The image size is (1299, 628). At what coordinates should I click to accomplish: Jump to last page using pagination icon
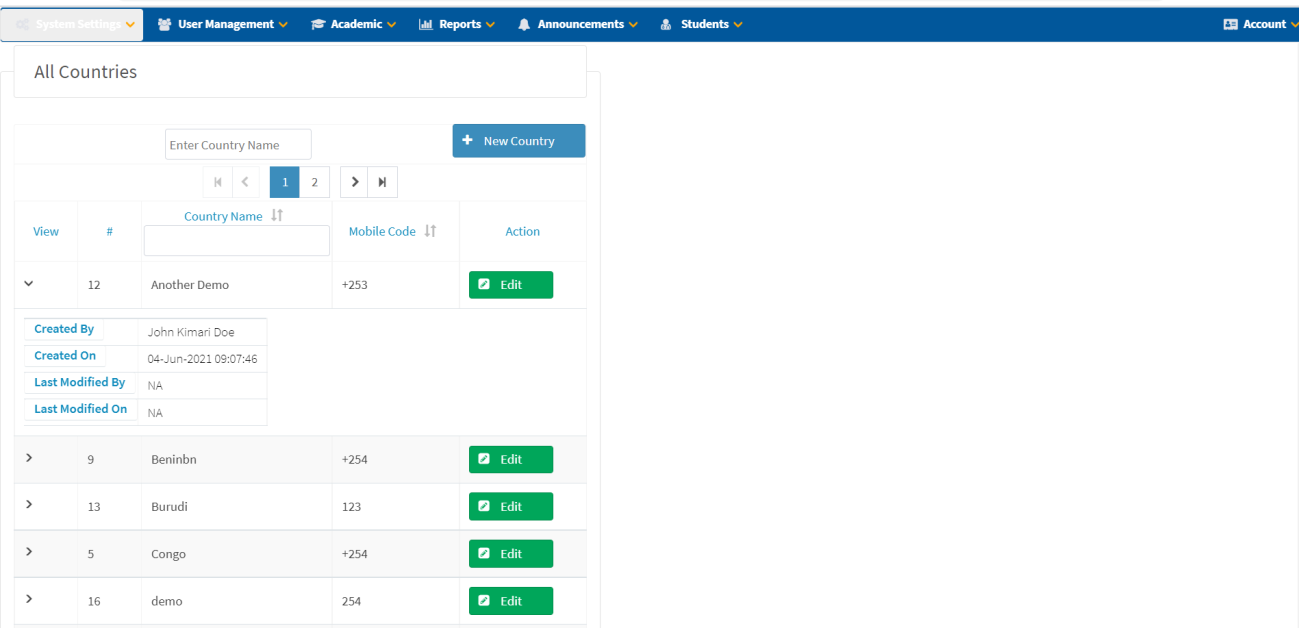coord(382,182)
